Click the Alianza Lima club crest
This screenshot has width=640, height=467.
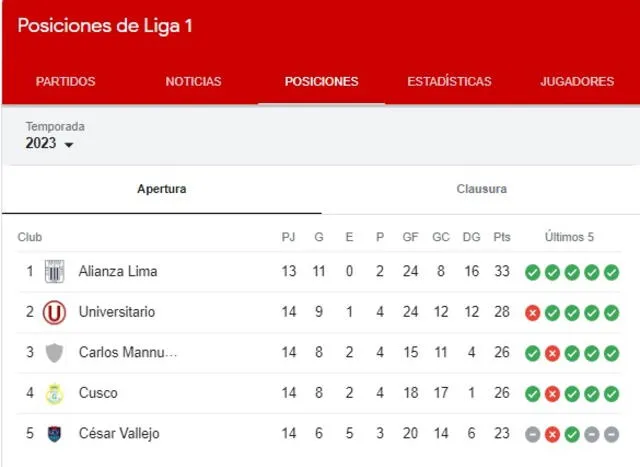(54, 271)
